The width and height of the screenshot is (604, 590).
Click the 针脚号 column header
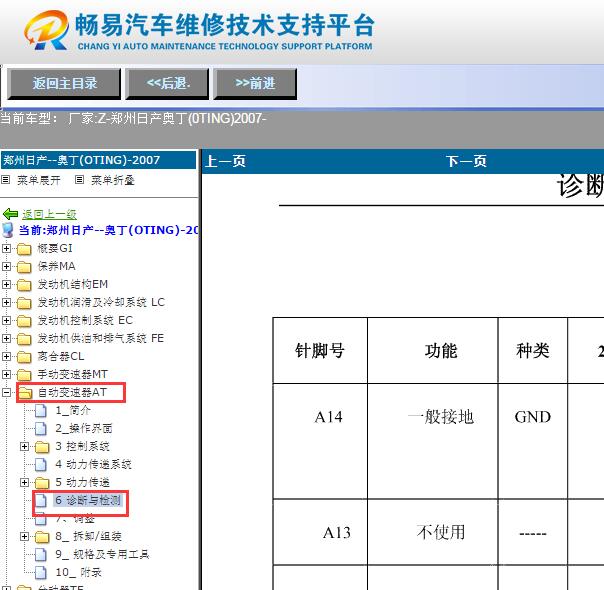[319, 351]
